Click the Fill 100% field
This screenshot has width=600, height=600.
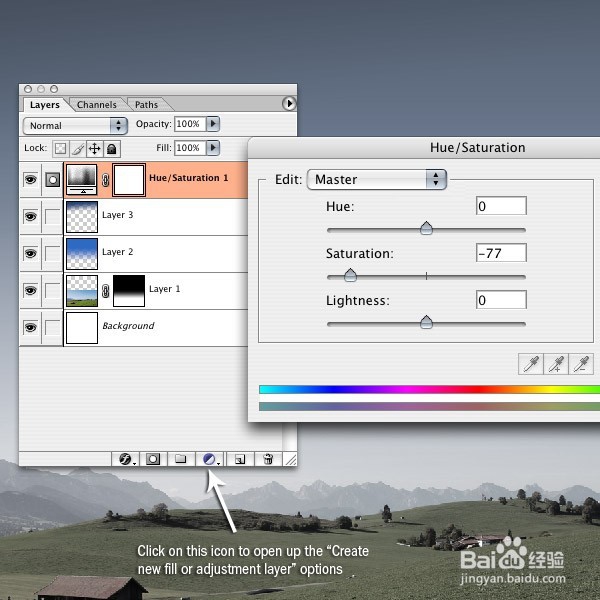click(190, 148)
